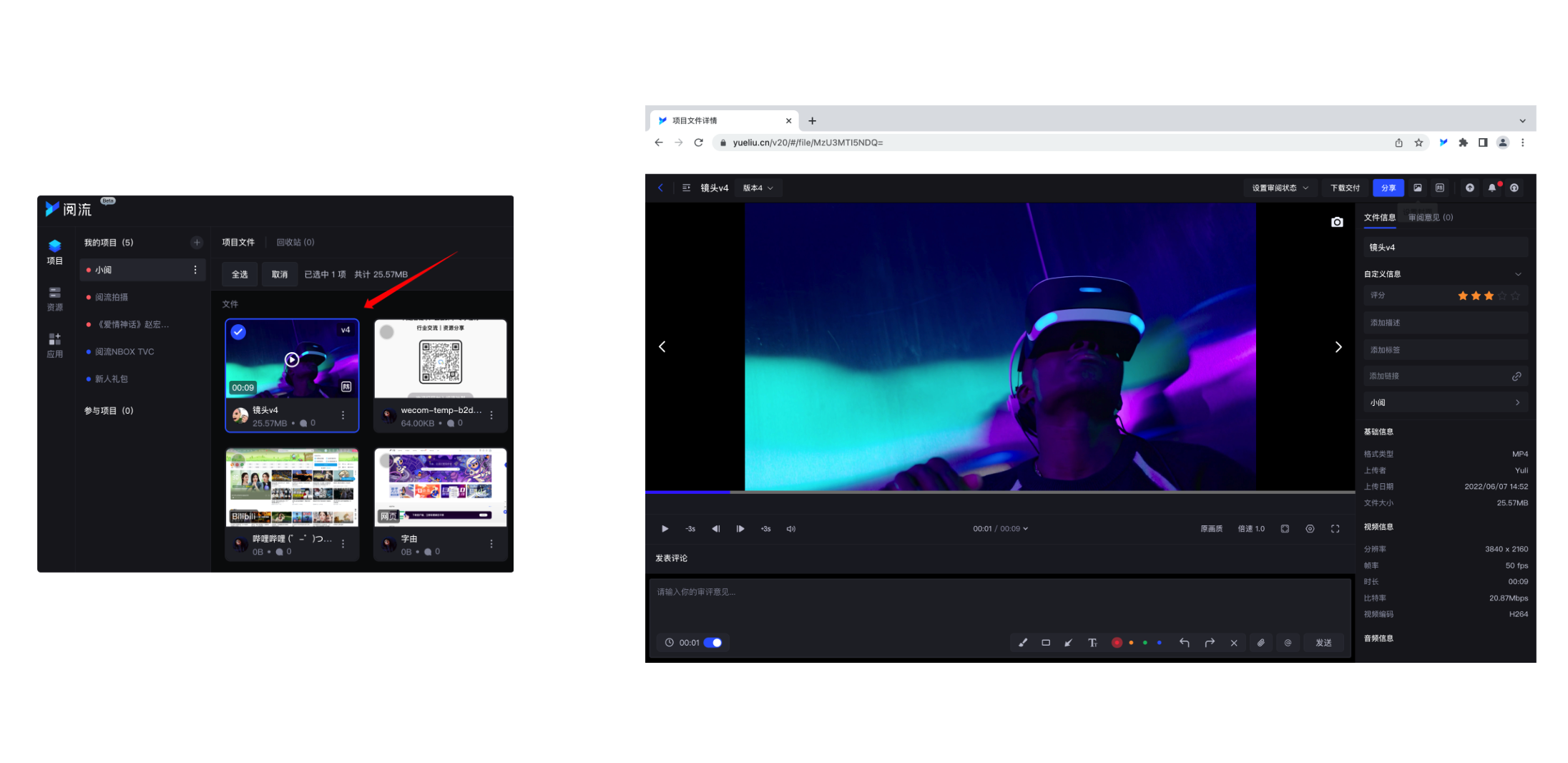Go back using blue chevron in file header

pos(660,188)
